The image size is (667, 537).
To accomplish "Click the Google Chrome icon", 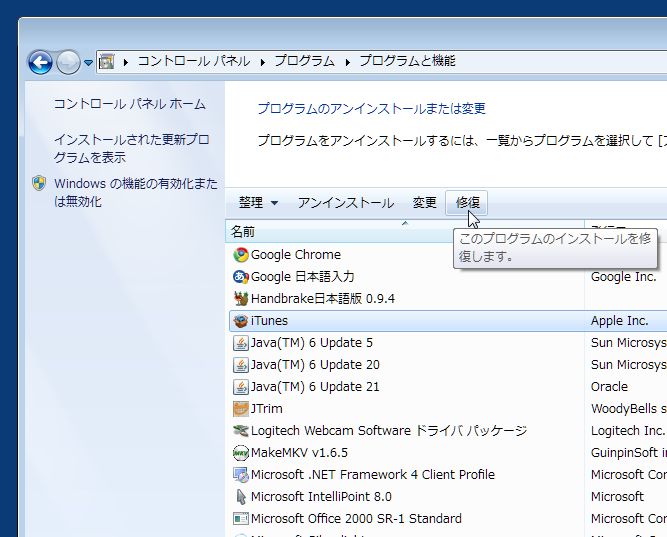I will coord(241,255).
